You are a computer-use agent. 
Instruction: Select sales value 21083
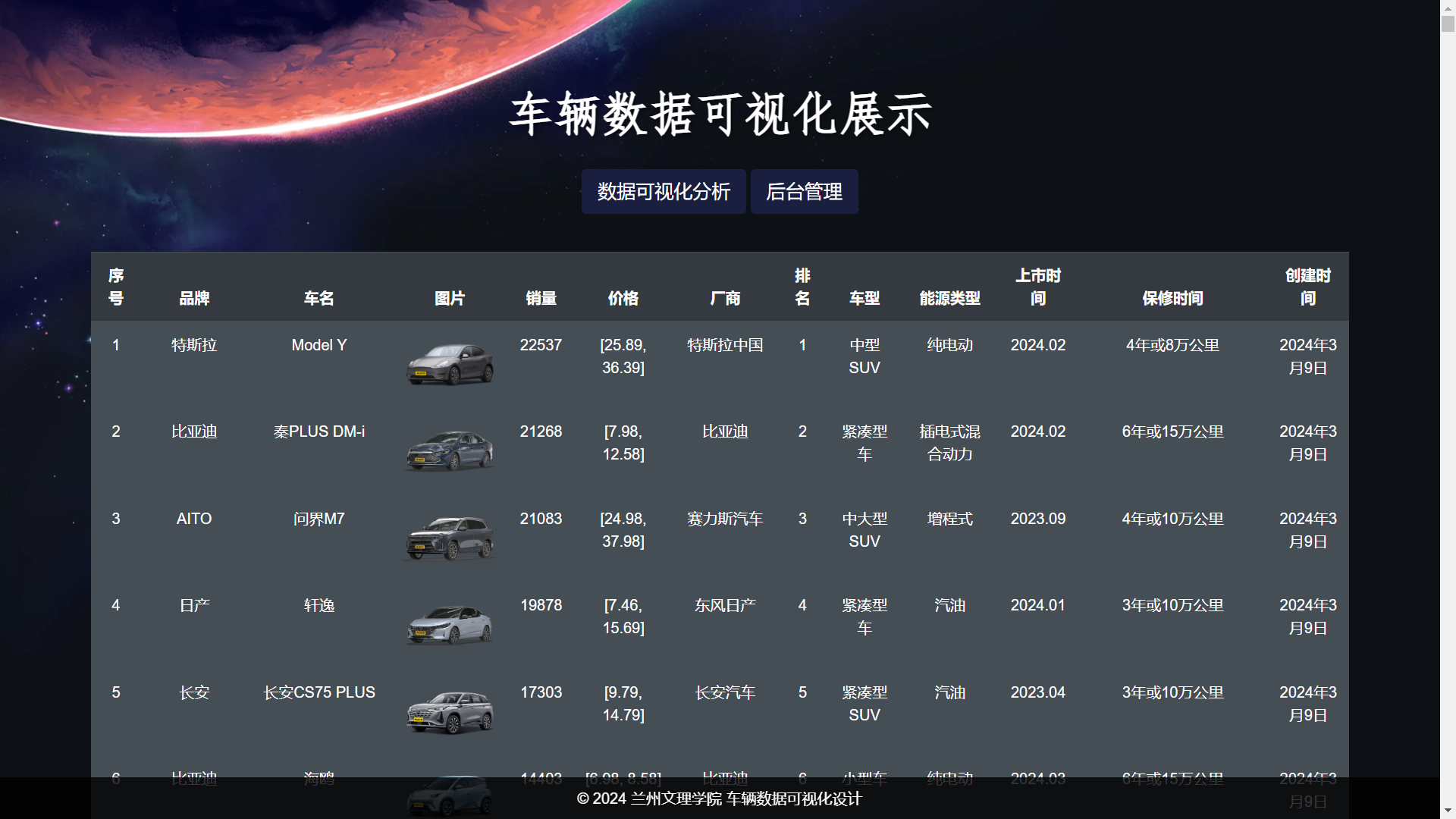pos(541,519)
